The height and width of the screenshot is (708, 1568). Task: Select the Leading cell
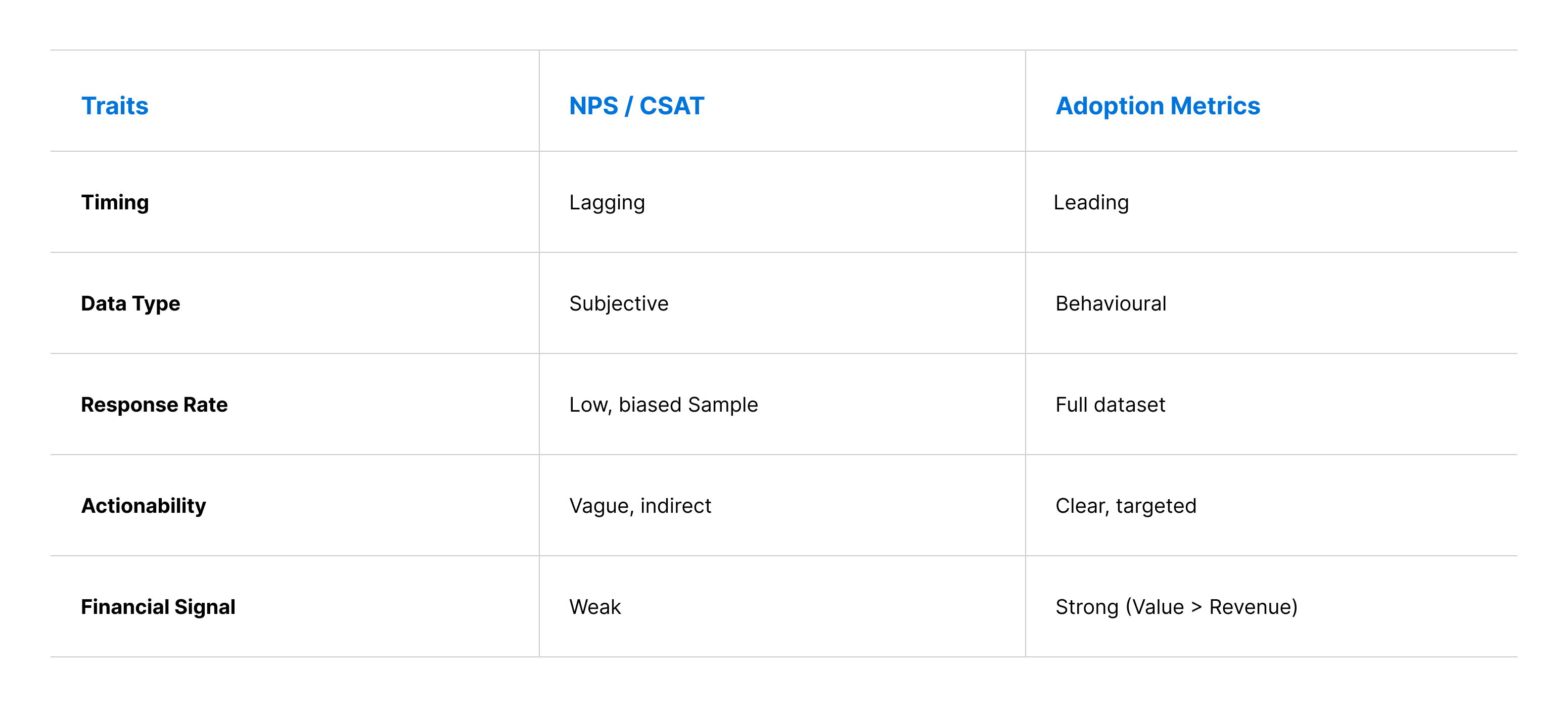coord(1091,203)
